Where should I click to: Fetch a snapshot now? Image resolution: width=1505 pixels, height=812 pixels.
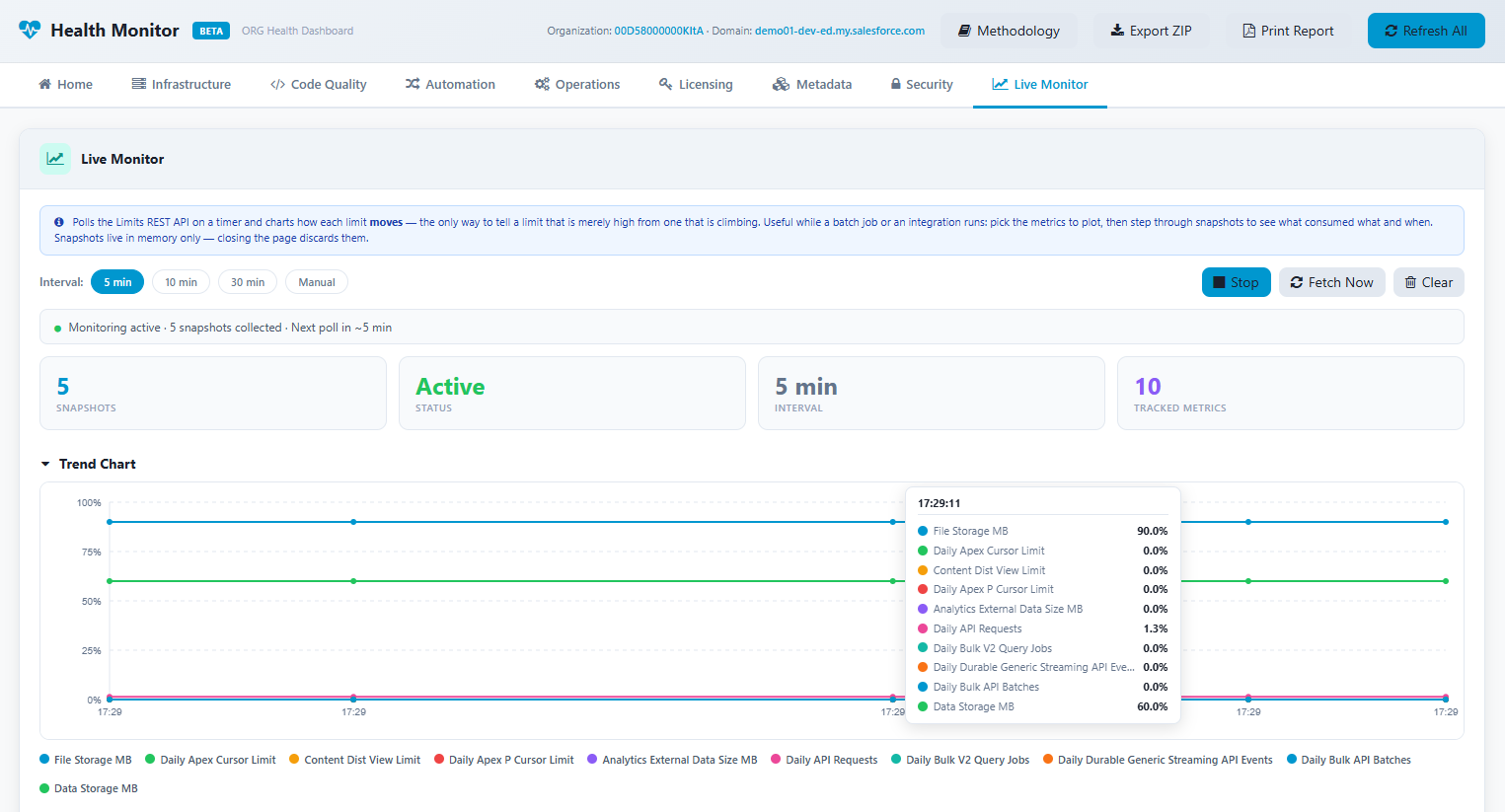pyautogui.click(x=1332, y=282)
